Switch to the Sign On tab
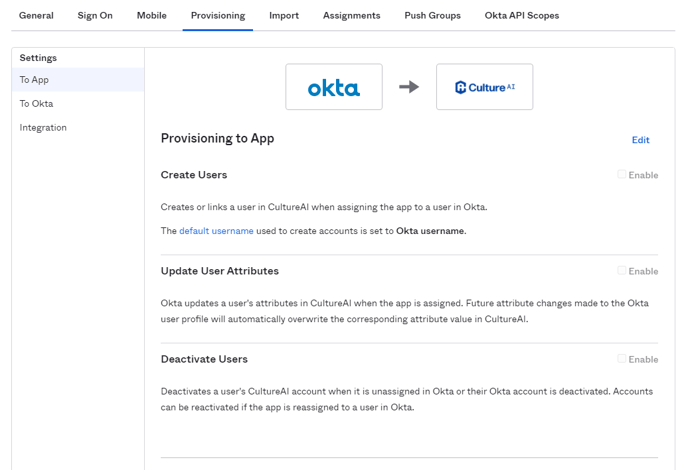This screenshot has height=470, width=688. click(95, 15)
